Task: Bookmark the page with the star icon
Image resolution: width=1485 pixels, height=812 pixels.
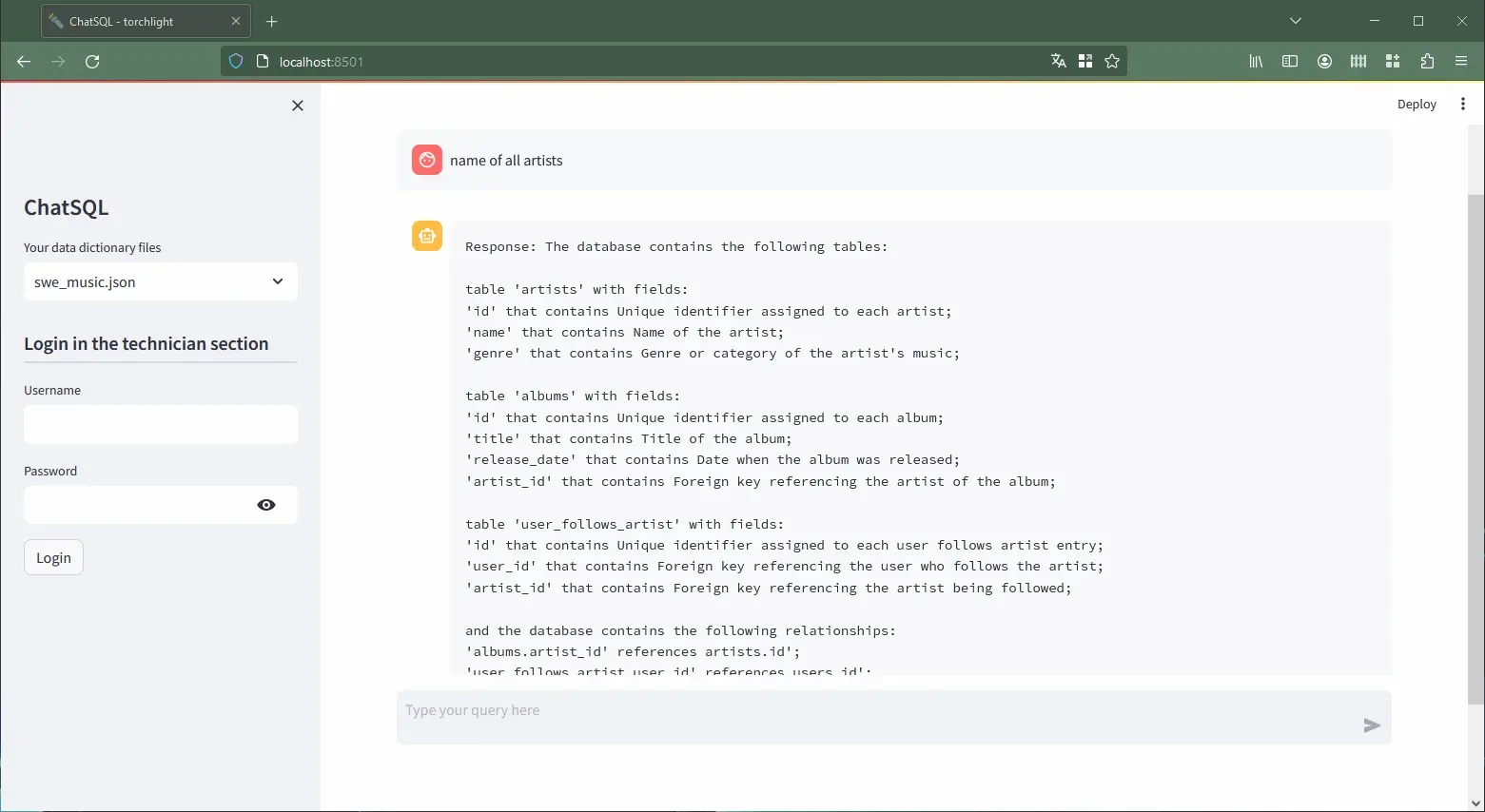Action: [1112, 61]
